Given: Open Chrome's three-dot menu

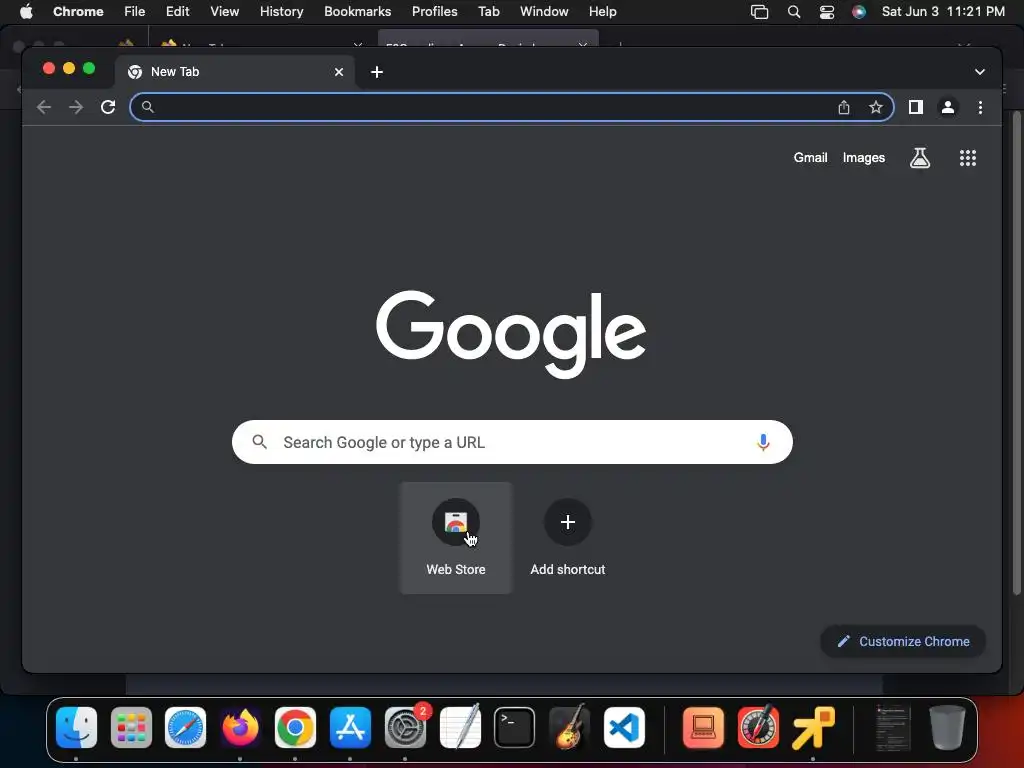Looking at the screenshot, I should click(x=980, y=107).
